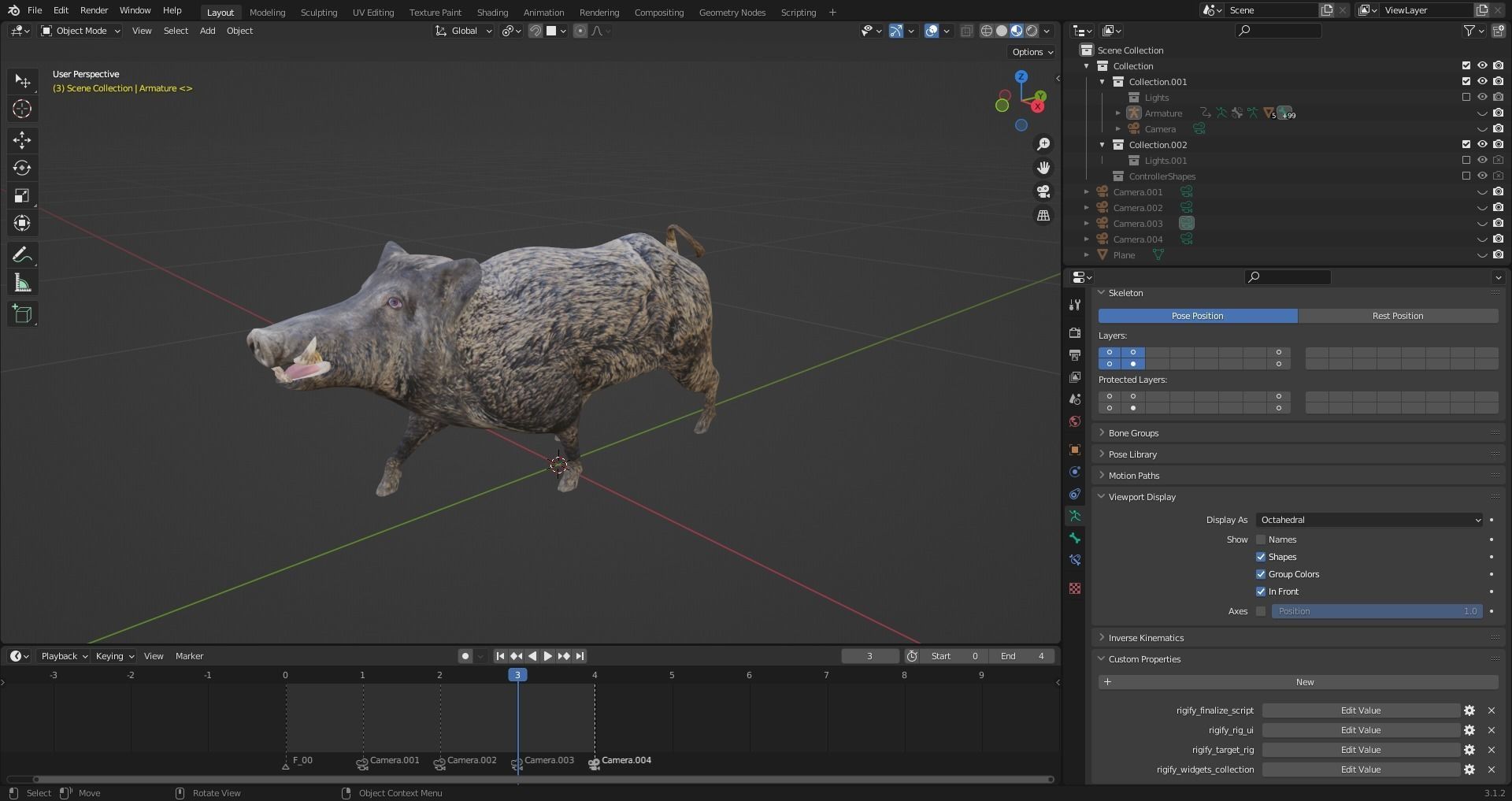Image resolution: width=1512 pixels, height=801 pixels.
Task: Open the View Layer properties tab
Action: pyautogui.click(x=1075, y=377)
